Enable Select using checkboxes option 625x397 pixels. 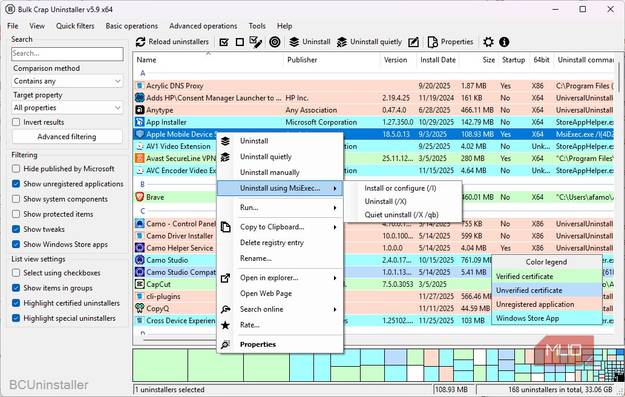point(16,273)
